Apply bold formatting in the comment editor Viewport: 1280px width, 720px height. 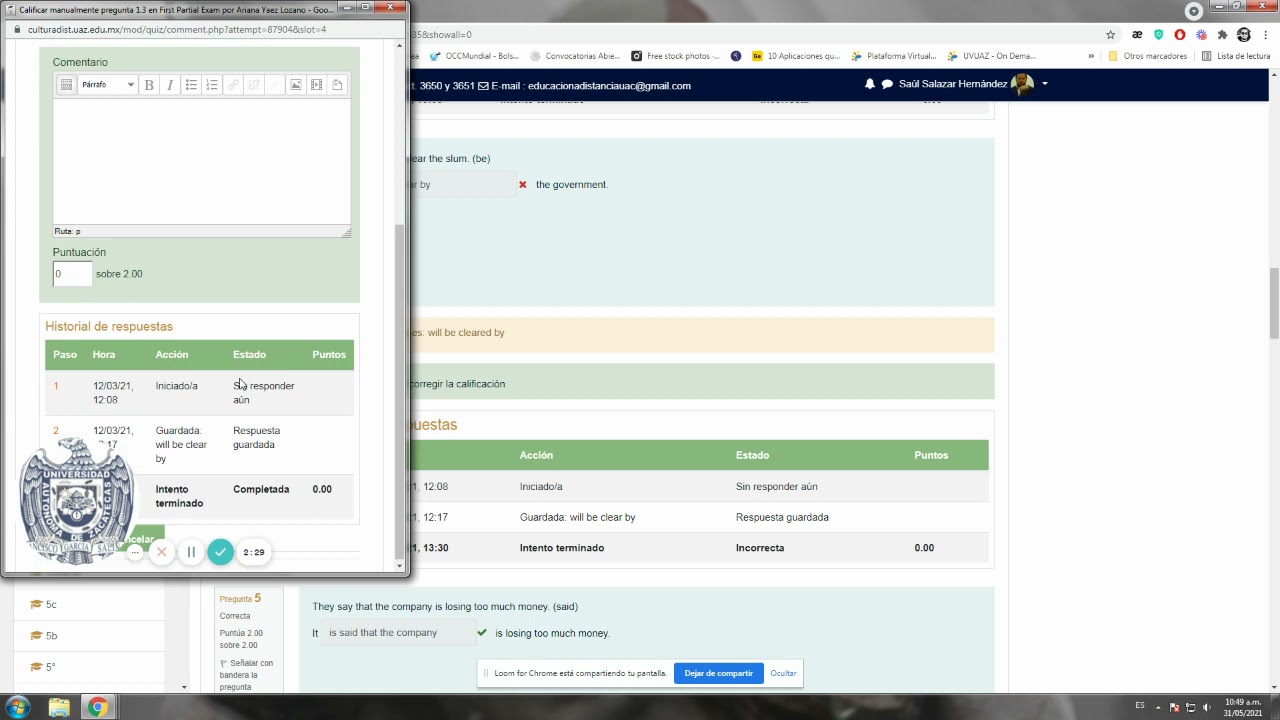[149, 85]
